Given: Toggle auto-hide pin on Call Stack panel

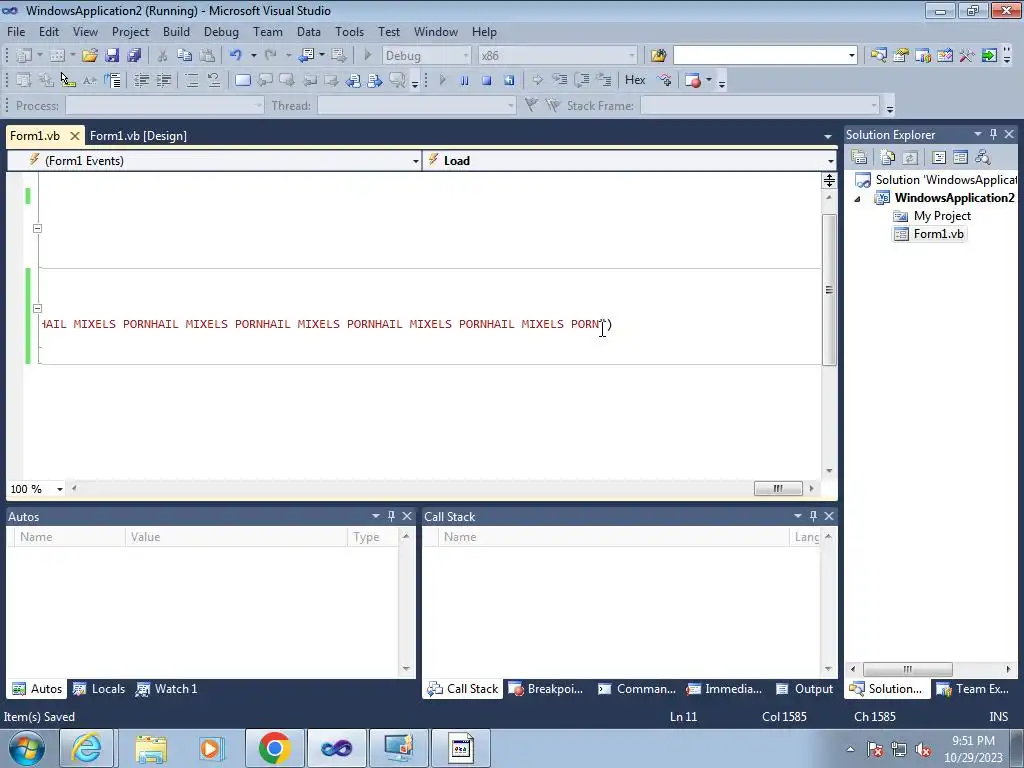Looking at the screenshot, I should [x=813, y=516].
